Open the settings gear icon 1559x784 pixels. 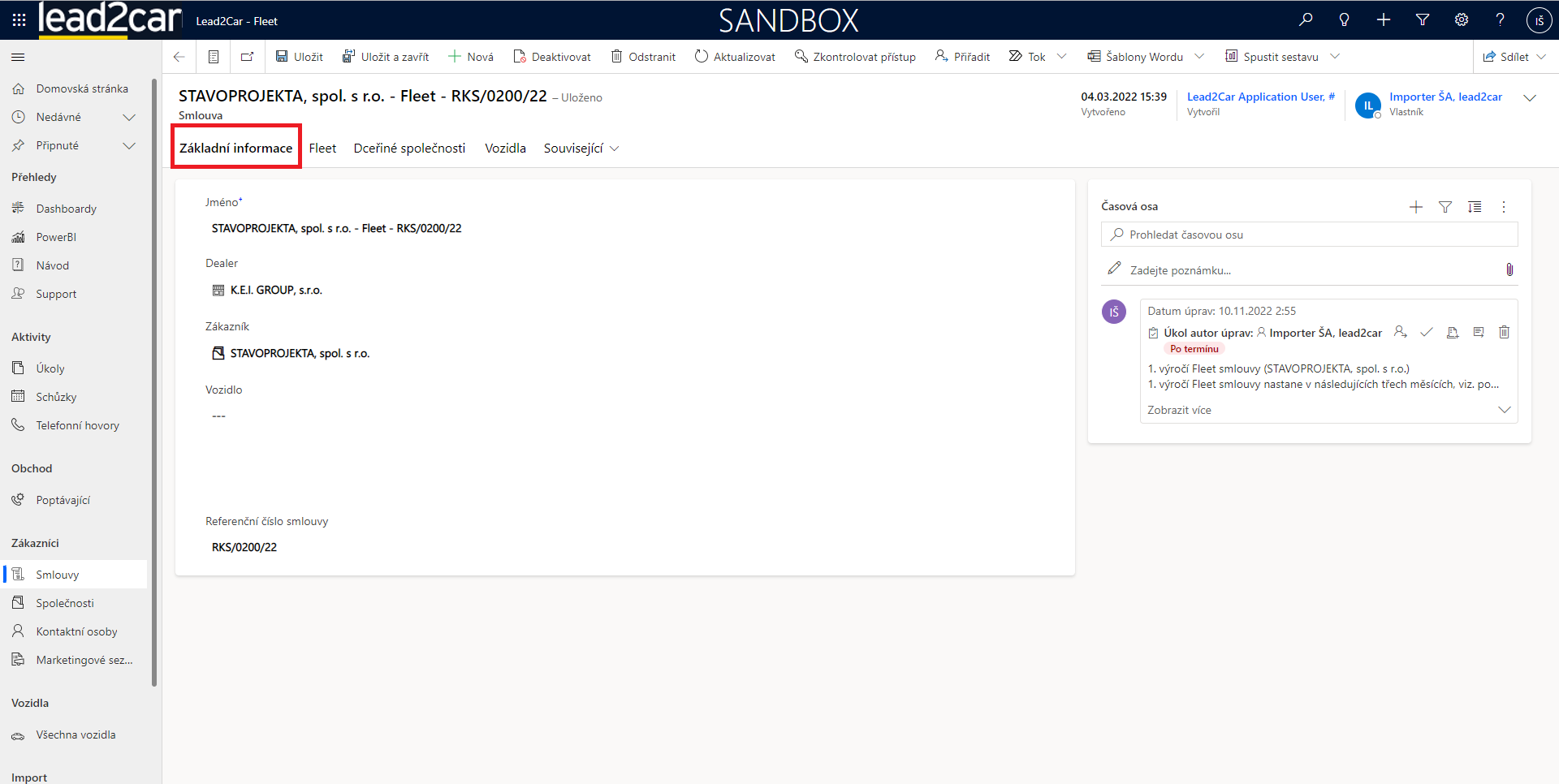(x=1462, y=19)
